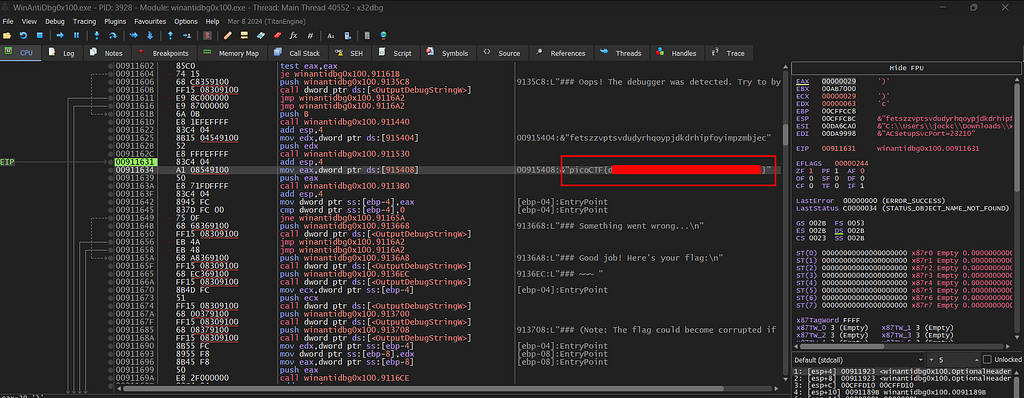Stop debugging with the square Stop icon
This screenshot has width=1024, height=398.
point(39,35)
